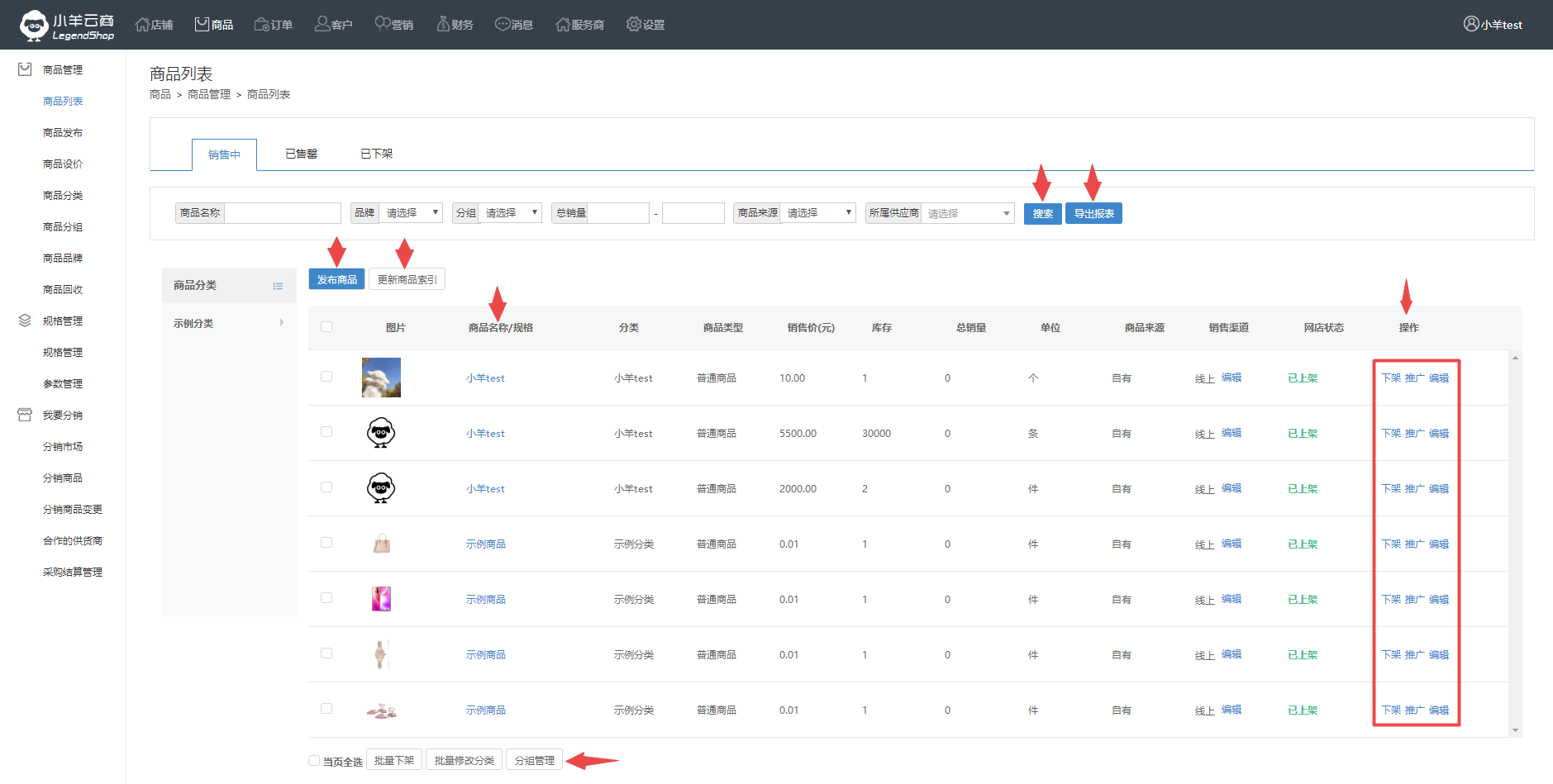Image resolution: width=1553 pixels, height=784 pixels.
Task: Click the 商品名称 search input field
Action: [x=283, y=213]
